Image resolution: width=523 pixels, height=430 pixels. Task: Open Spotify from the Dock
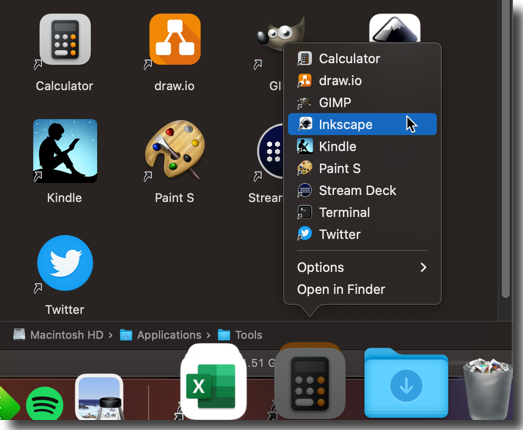44,404
